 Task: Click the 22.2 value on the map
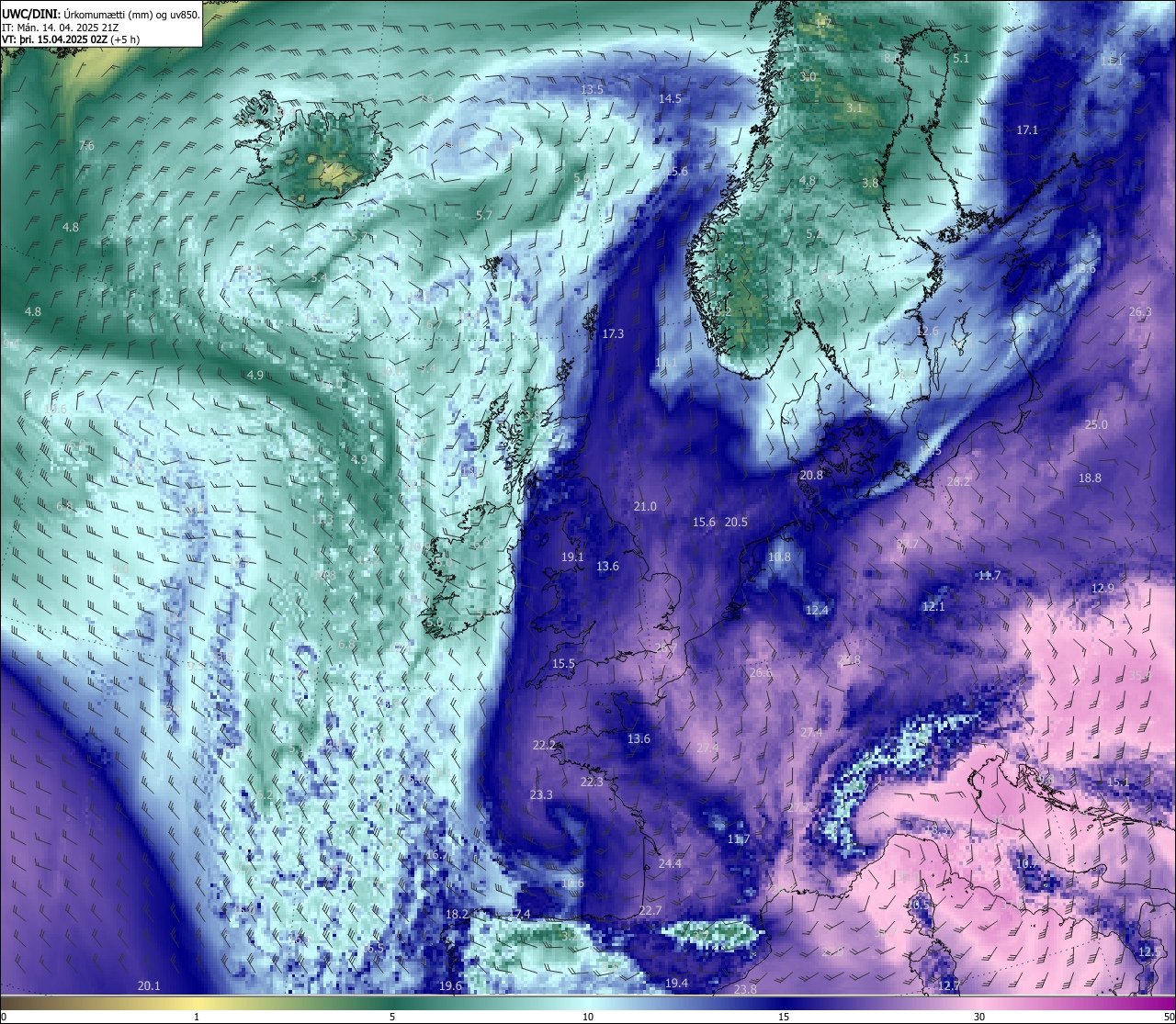point(544,745)
